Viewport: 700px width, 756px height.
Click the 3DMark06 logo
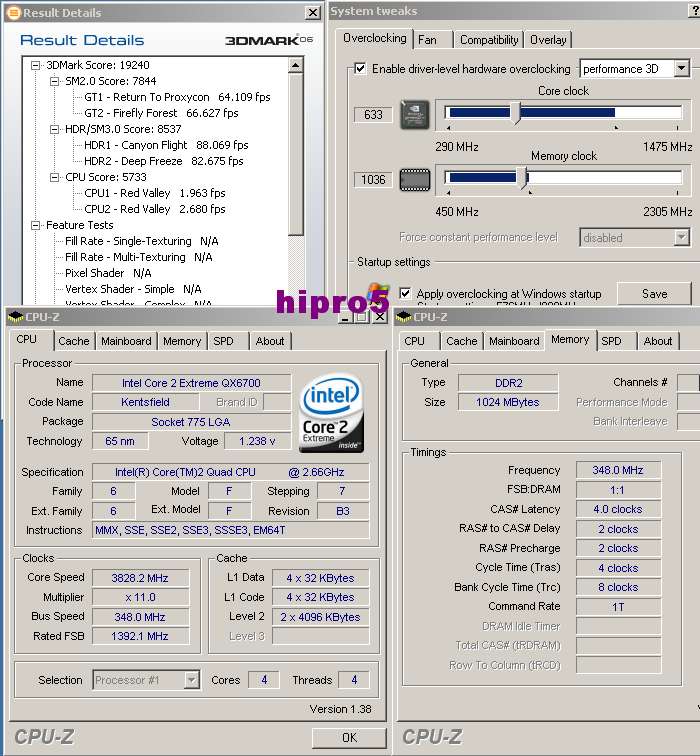[x=269, y=40]
